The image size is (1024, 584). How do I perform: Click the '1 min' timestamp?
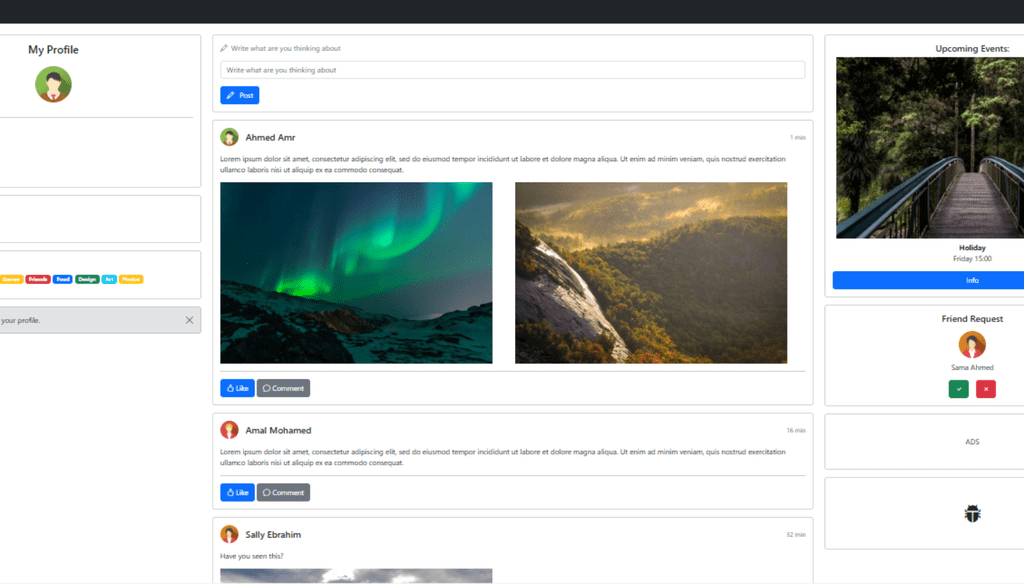coord(797,137)
